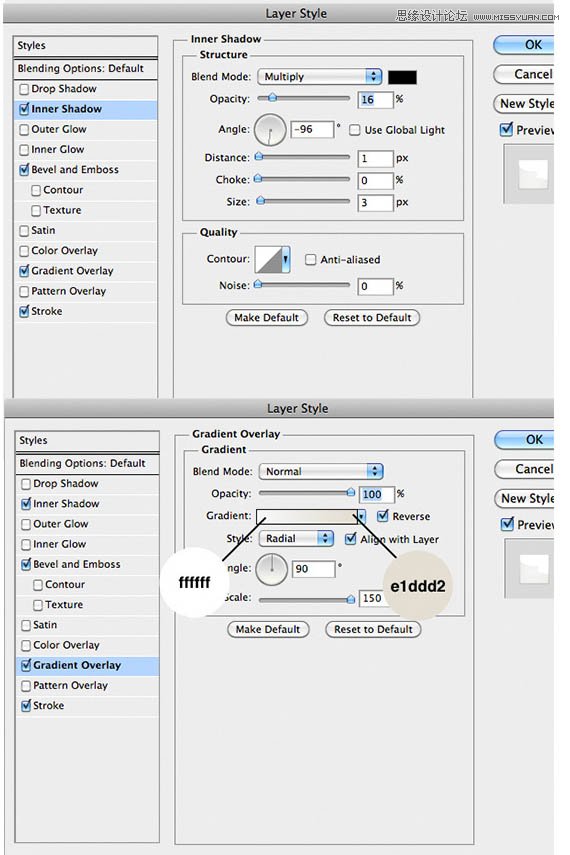Click Distance slider track
Image resolution: width=570 pixels, height=855 pixels.
tap(303, 157)
